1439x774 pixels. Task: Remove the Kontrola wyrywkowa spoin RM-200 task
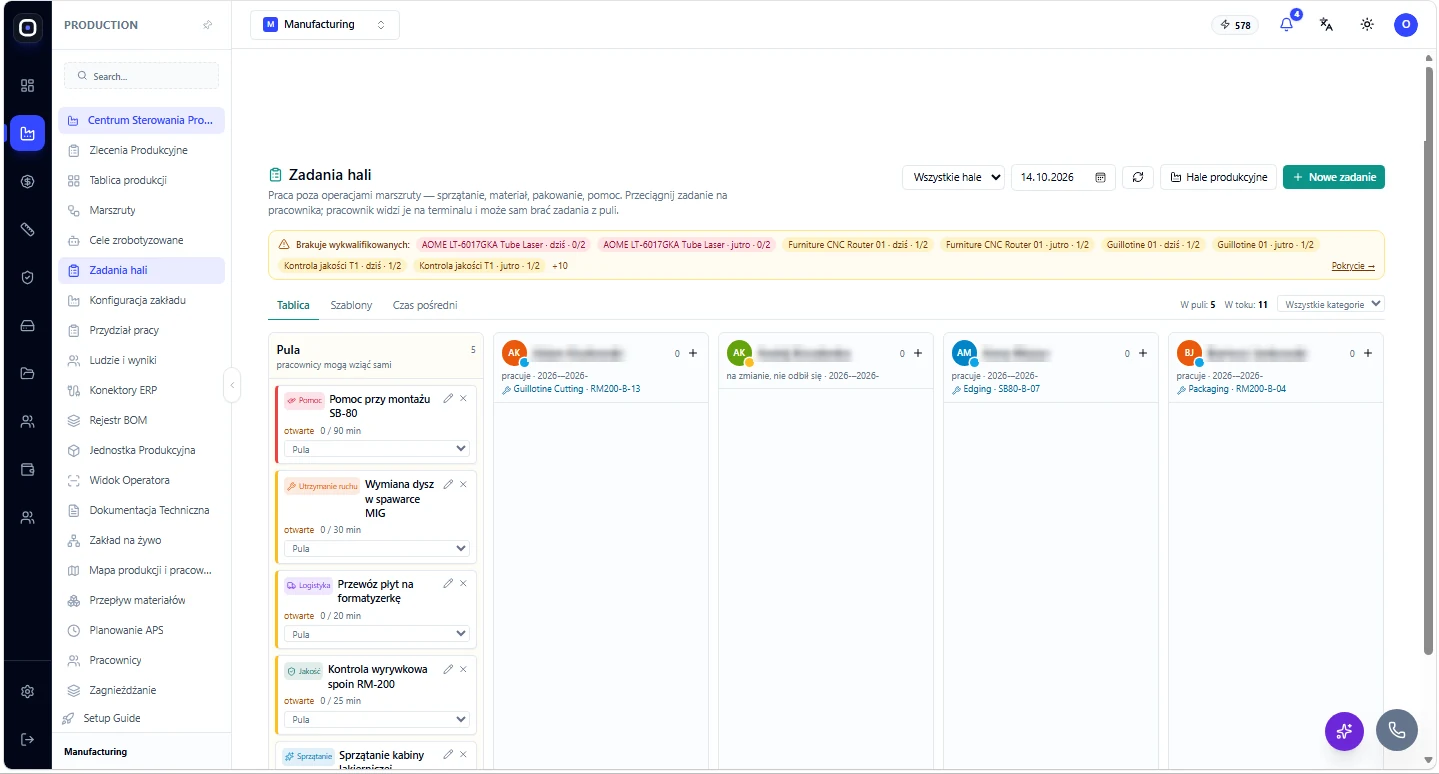pos(463,668)
